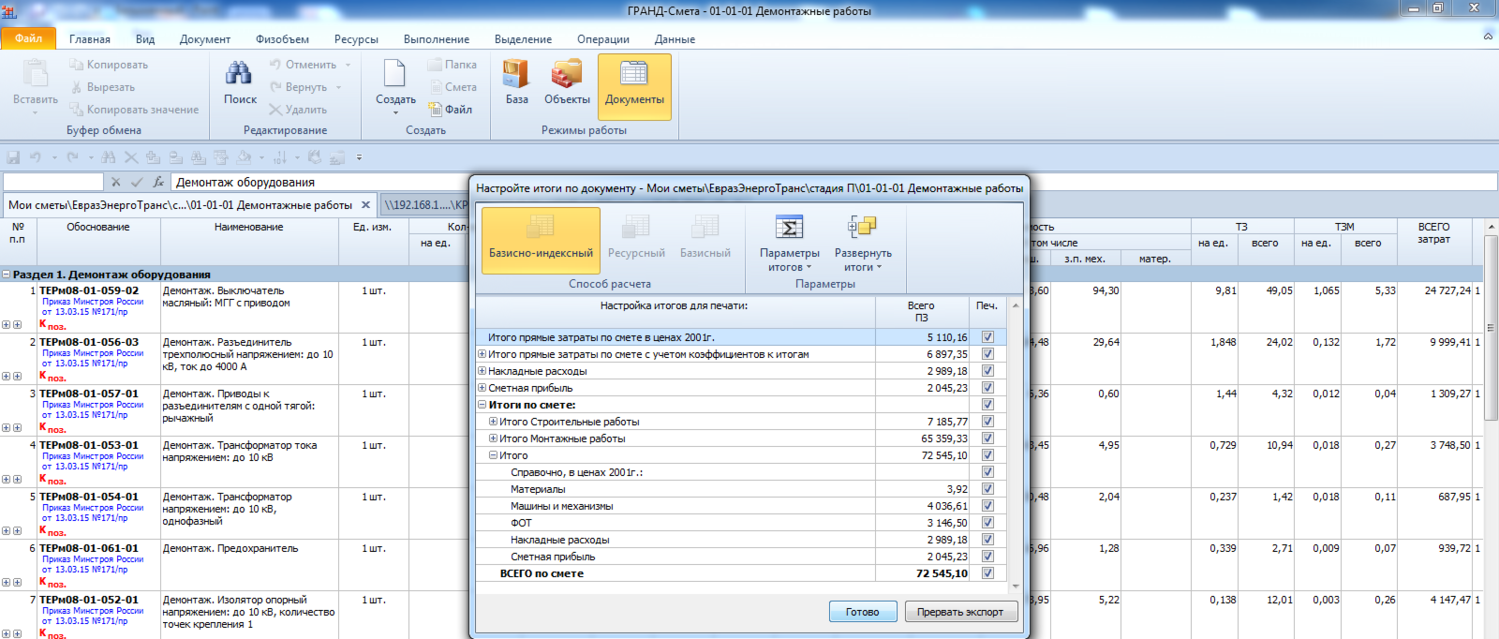The width and height of the screenshot is (1499, 639).
Task: Click the undo arrow in the quick access toolbar
Action: (34, 157)
